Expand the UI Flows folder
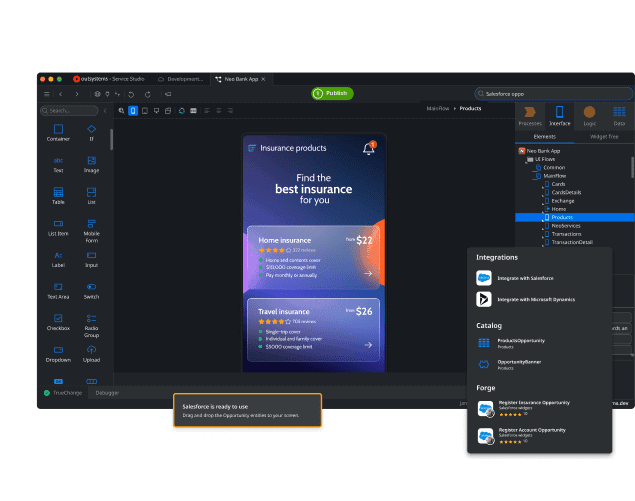Screen dimensions: 635x501 point(541,159)
